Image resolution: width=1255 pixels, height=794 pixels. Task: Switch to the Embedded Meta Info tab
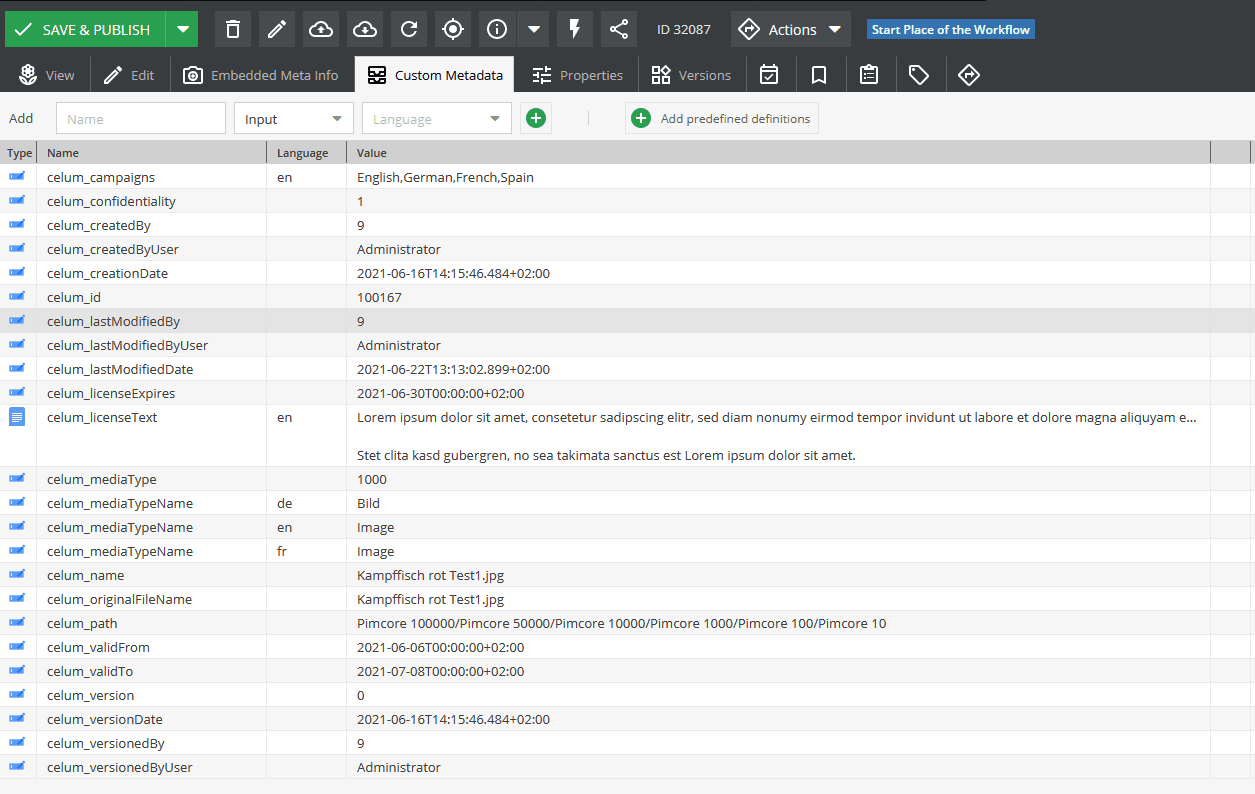(x=261, y=75)
